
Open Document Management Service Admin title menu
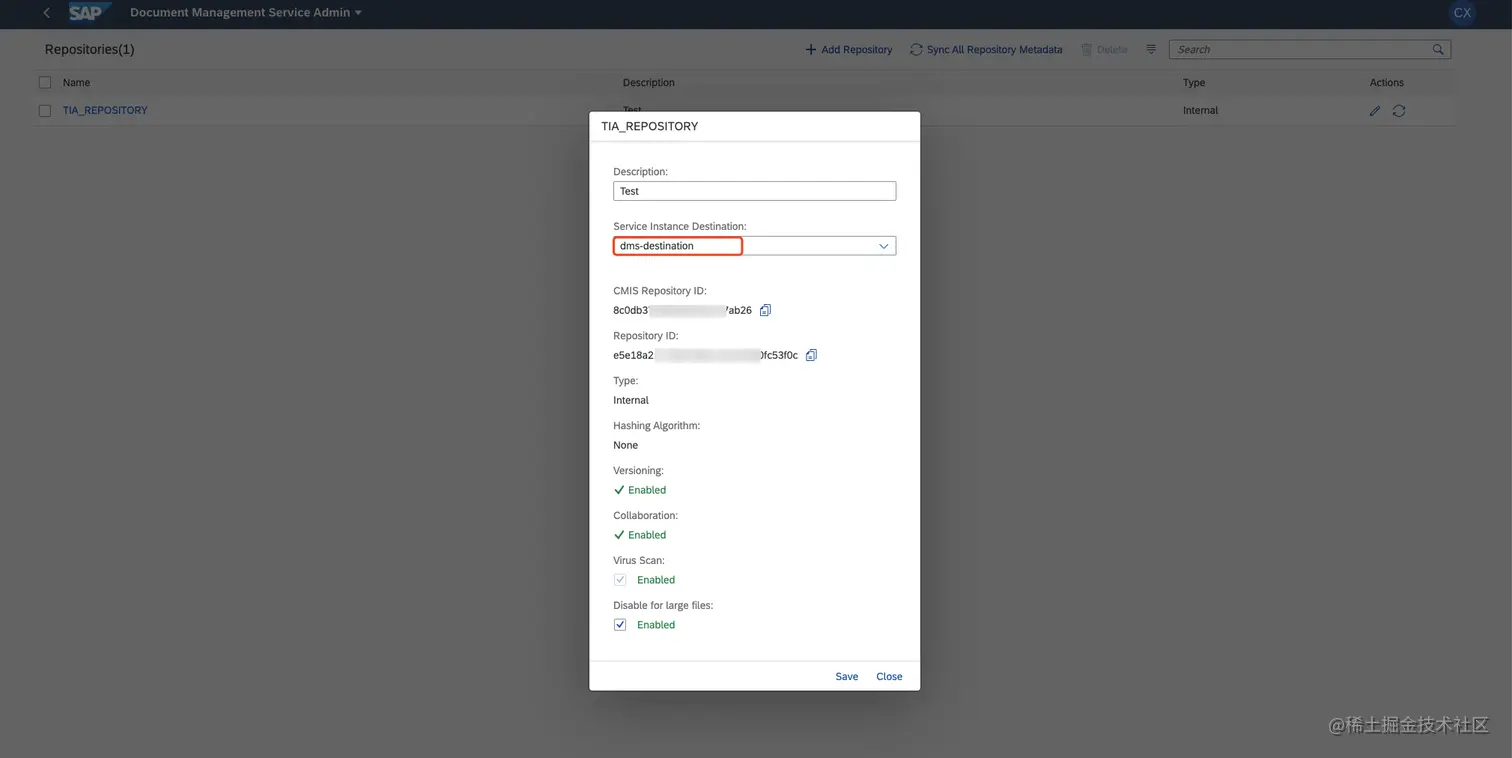(246, 13)
